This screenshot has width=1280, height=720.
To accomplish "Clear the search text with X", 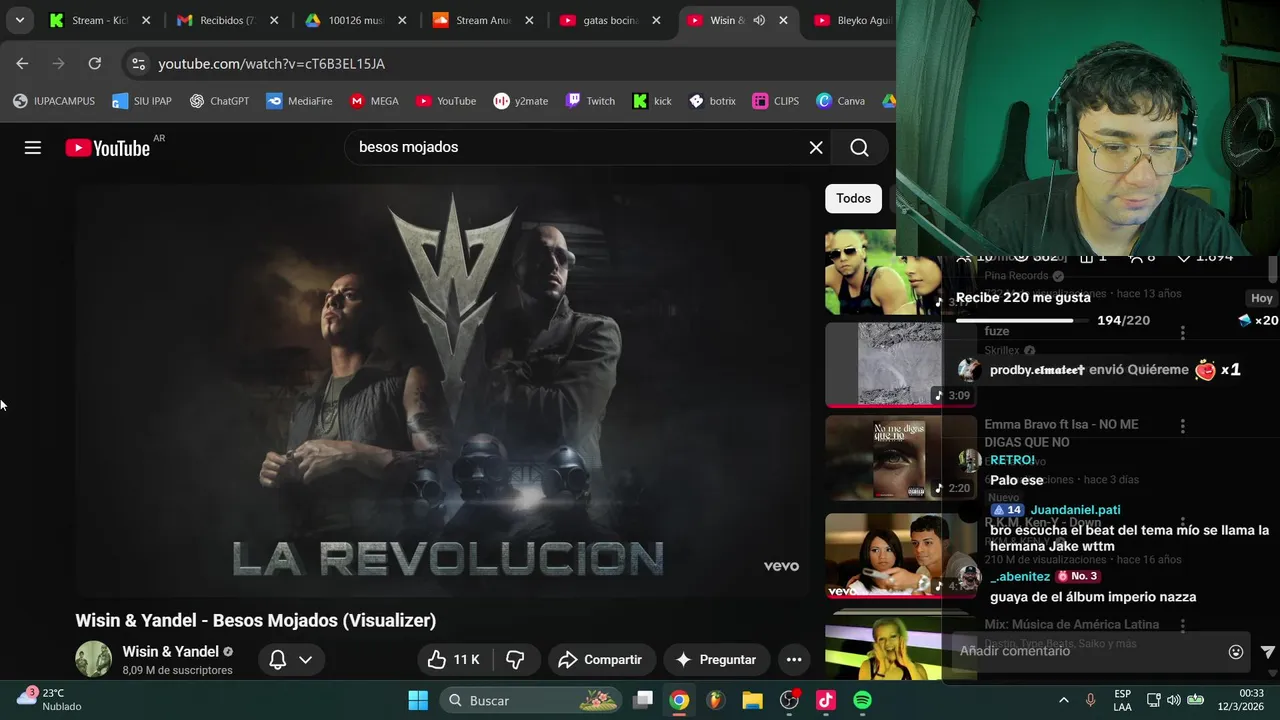I will coord(816,148).
